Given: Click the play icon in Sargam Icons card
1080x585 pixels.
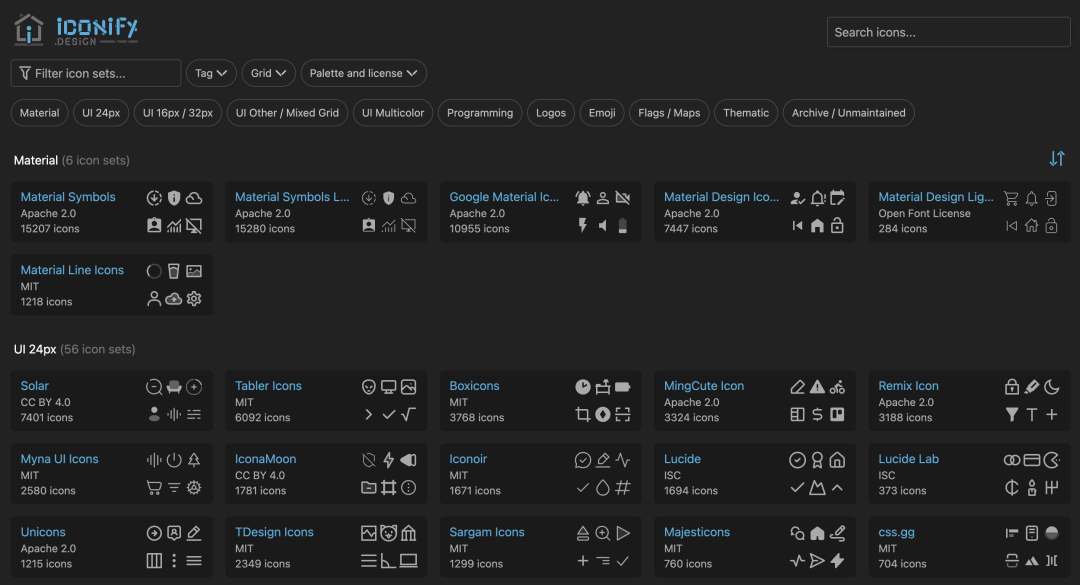Looking at the screenshot, I should [623, 533].
